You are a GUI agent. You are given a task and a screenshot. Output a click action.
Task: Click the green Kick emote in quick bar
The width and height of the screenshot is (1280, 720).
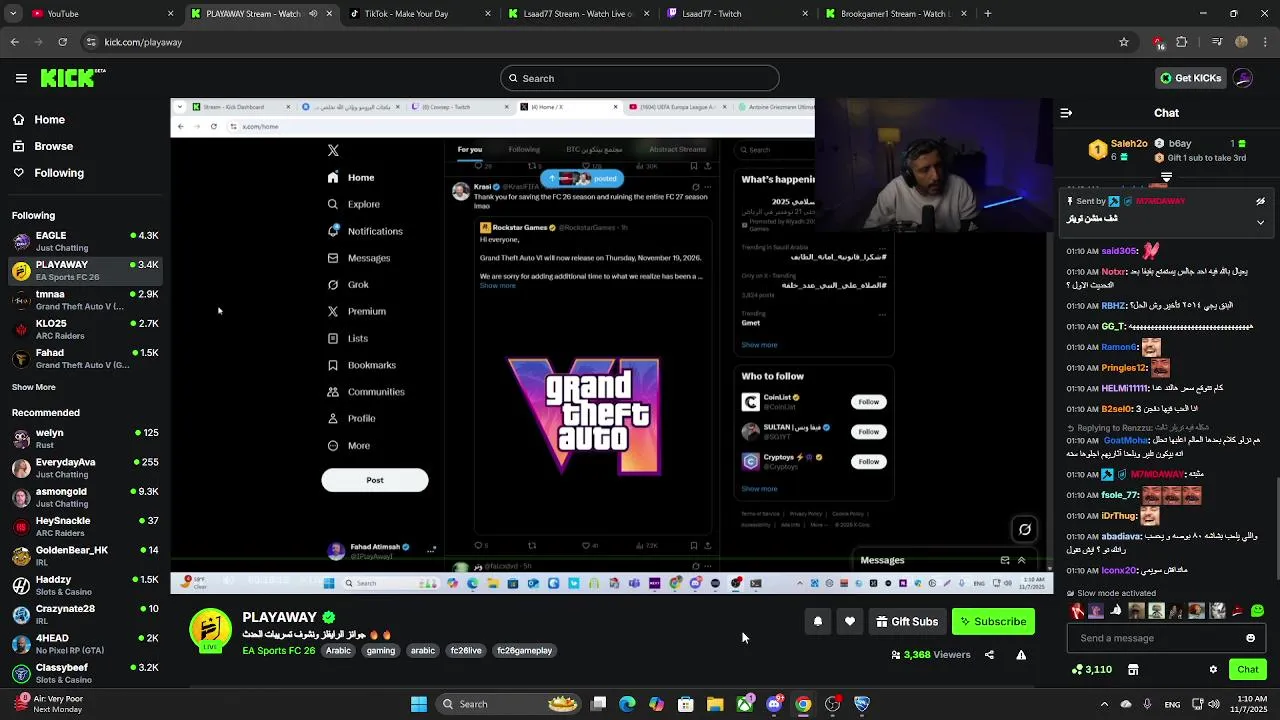pos(1258,611)
